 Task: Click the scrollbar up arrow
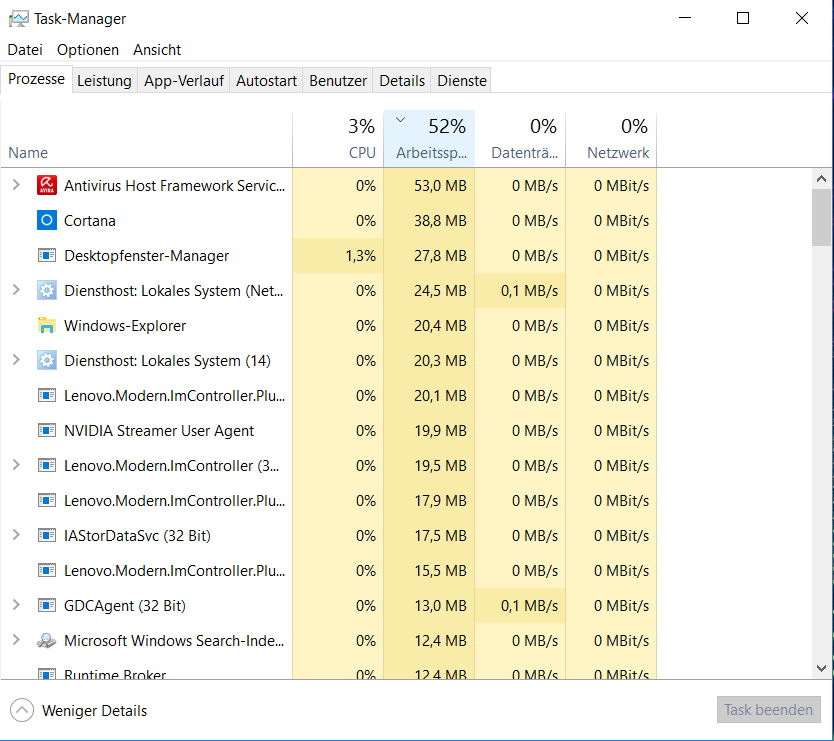(x=821, y=179)
